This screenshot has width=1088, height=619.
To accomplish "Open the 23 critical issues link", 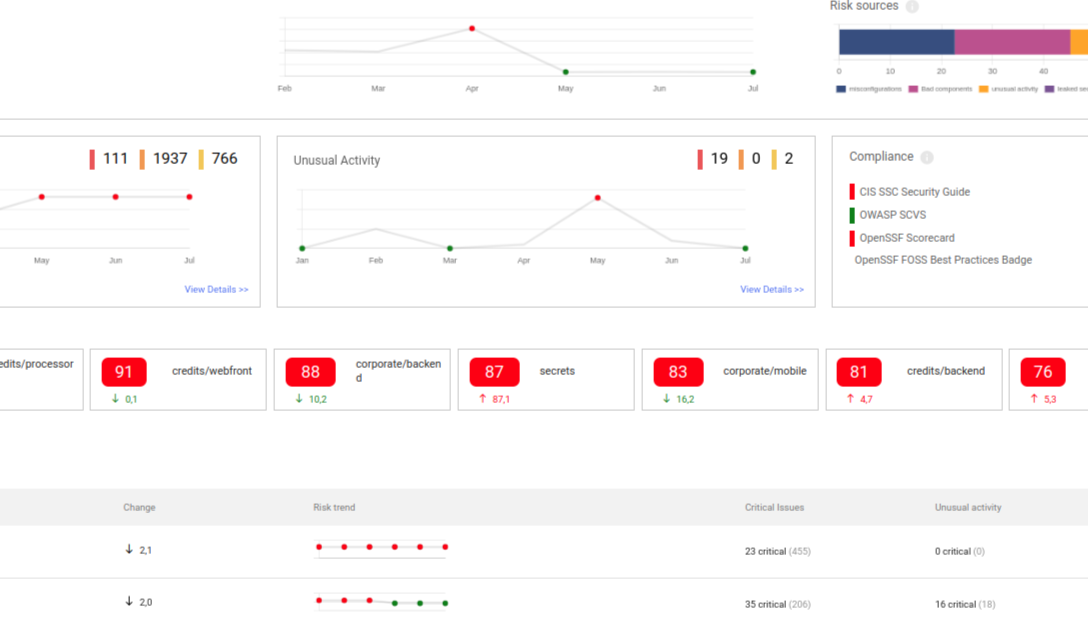I will click(x=767, y=551).
